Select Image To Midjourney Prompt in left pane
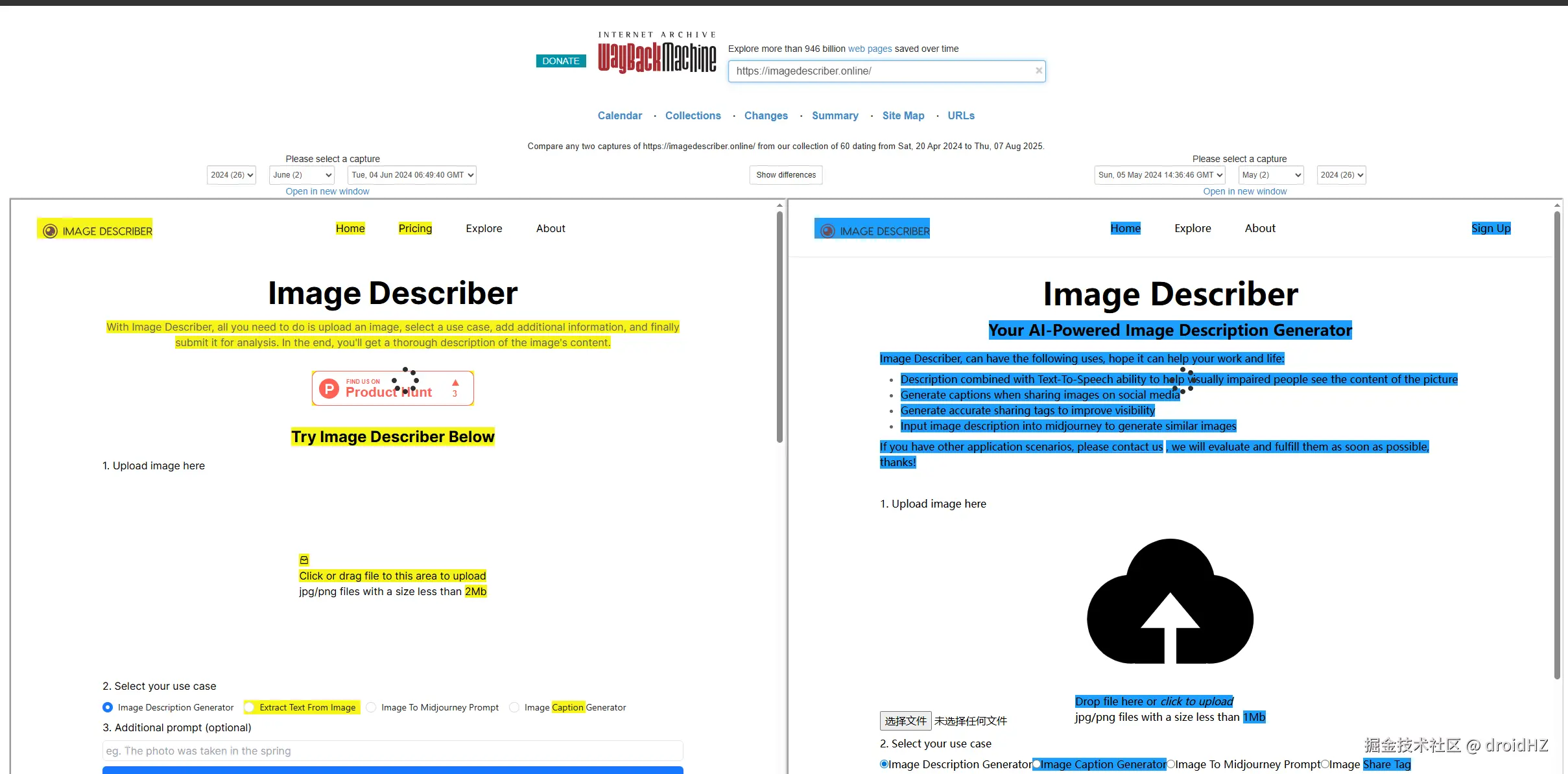1568x774 pixels. pyautogui.click(x=372, y=707)
